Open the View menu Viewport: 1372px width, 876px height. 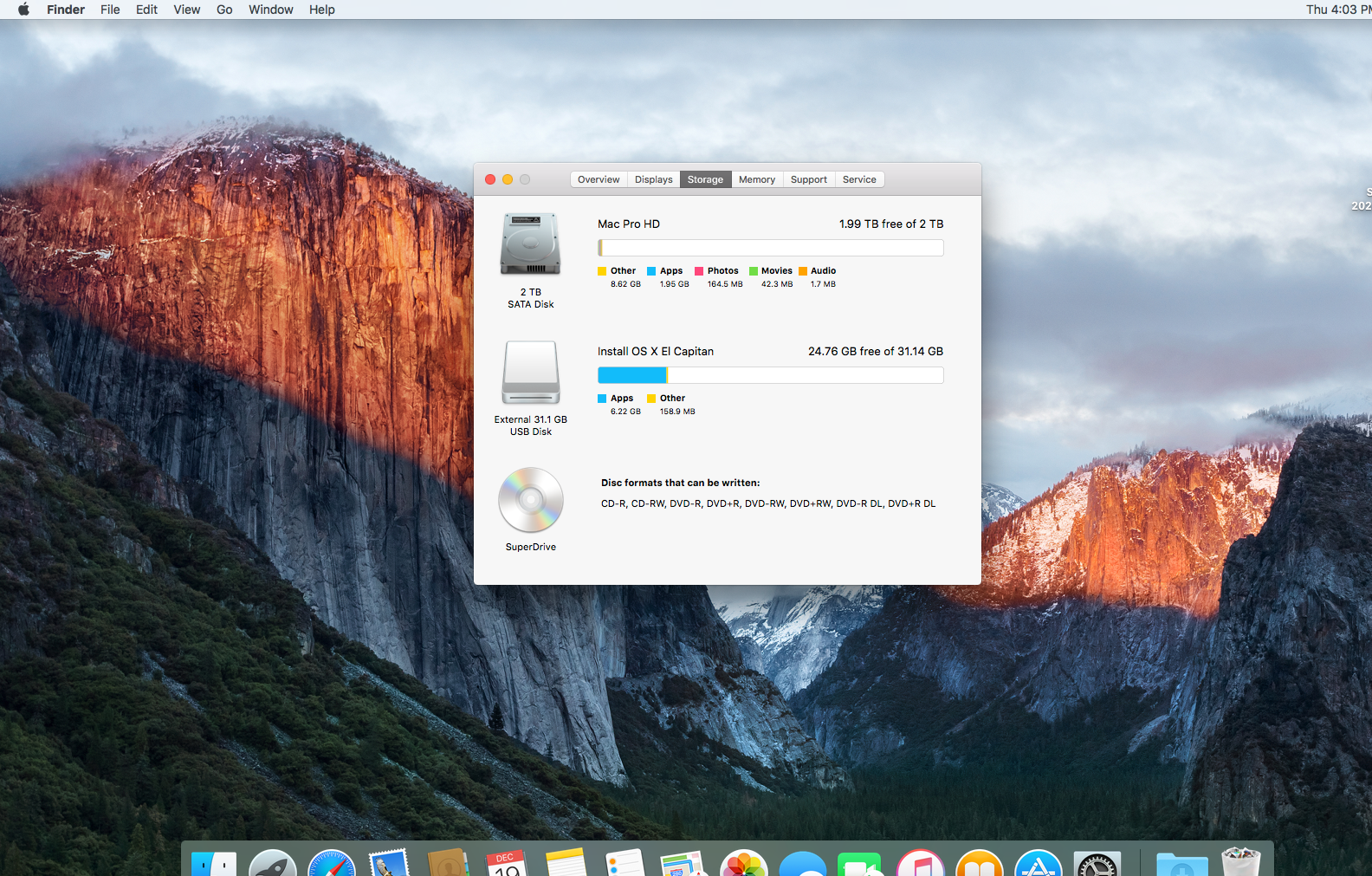point(186,10)
